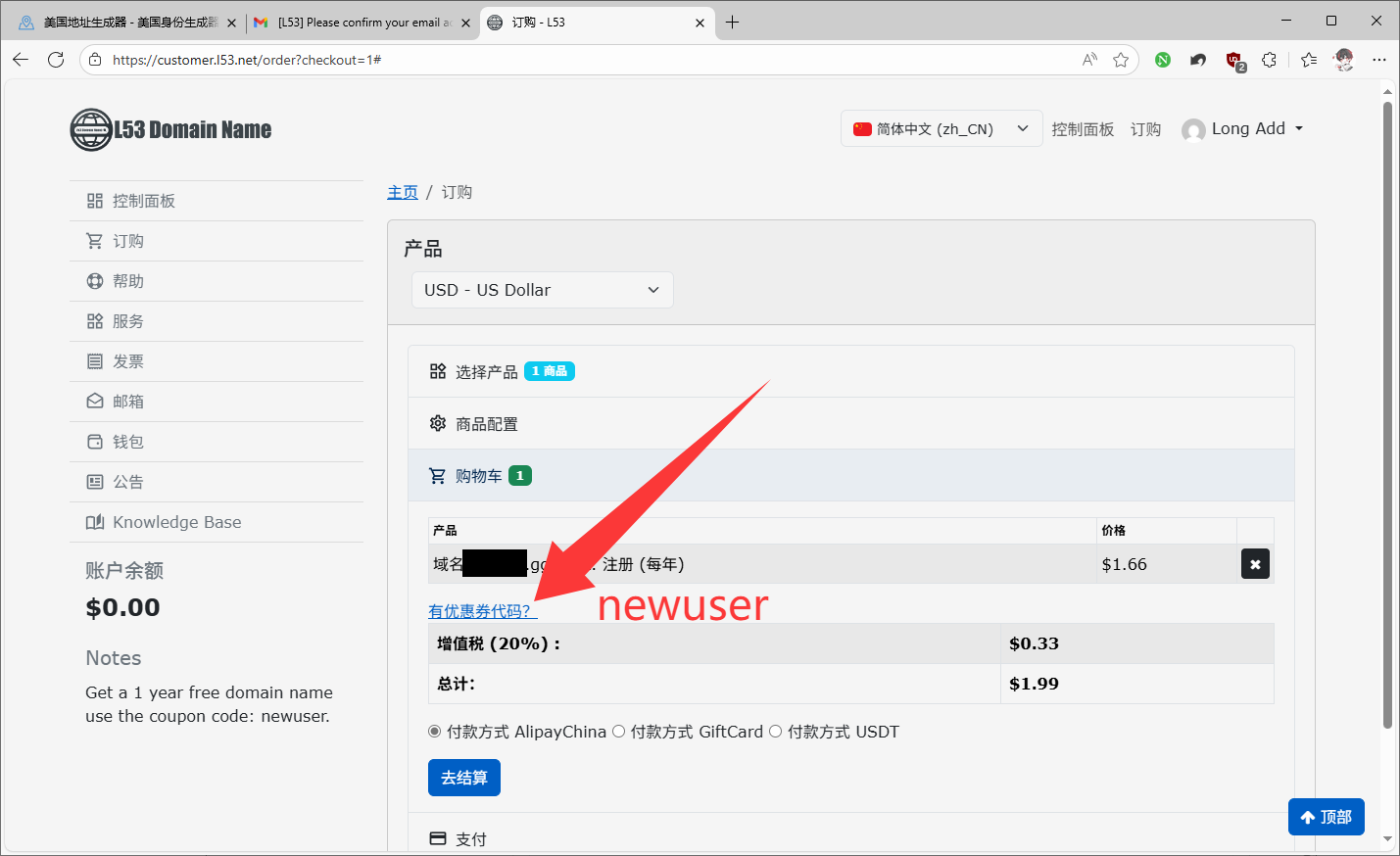Open Knowledge Base in sidebar
This screenshot has width=1400, height=856.
pyautogui.click(x=176, y=522)
